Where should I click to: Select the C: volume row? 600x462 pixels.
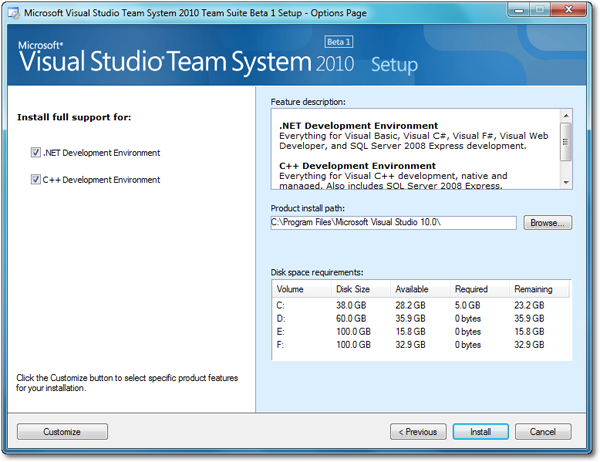pyautogui.click(x=421, y=305)
